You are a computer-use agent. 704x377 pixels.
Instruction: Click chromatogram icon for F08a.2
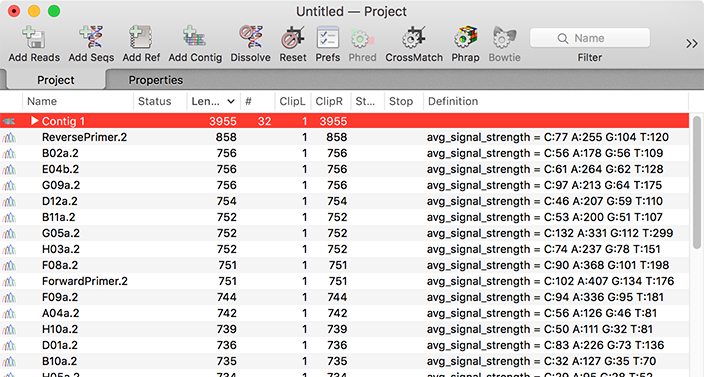[x=9, y=266]
